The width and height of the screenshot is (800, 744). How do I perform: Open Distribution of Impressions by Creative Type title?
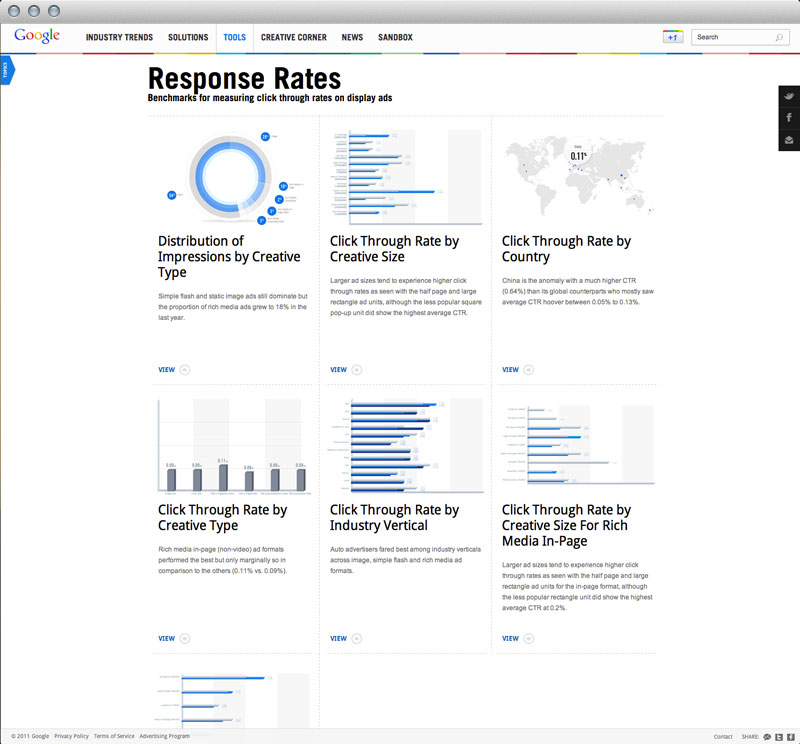click(229, 257)
